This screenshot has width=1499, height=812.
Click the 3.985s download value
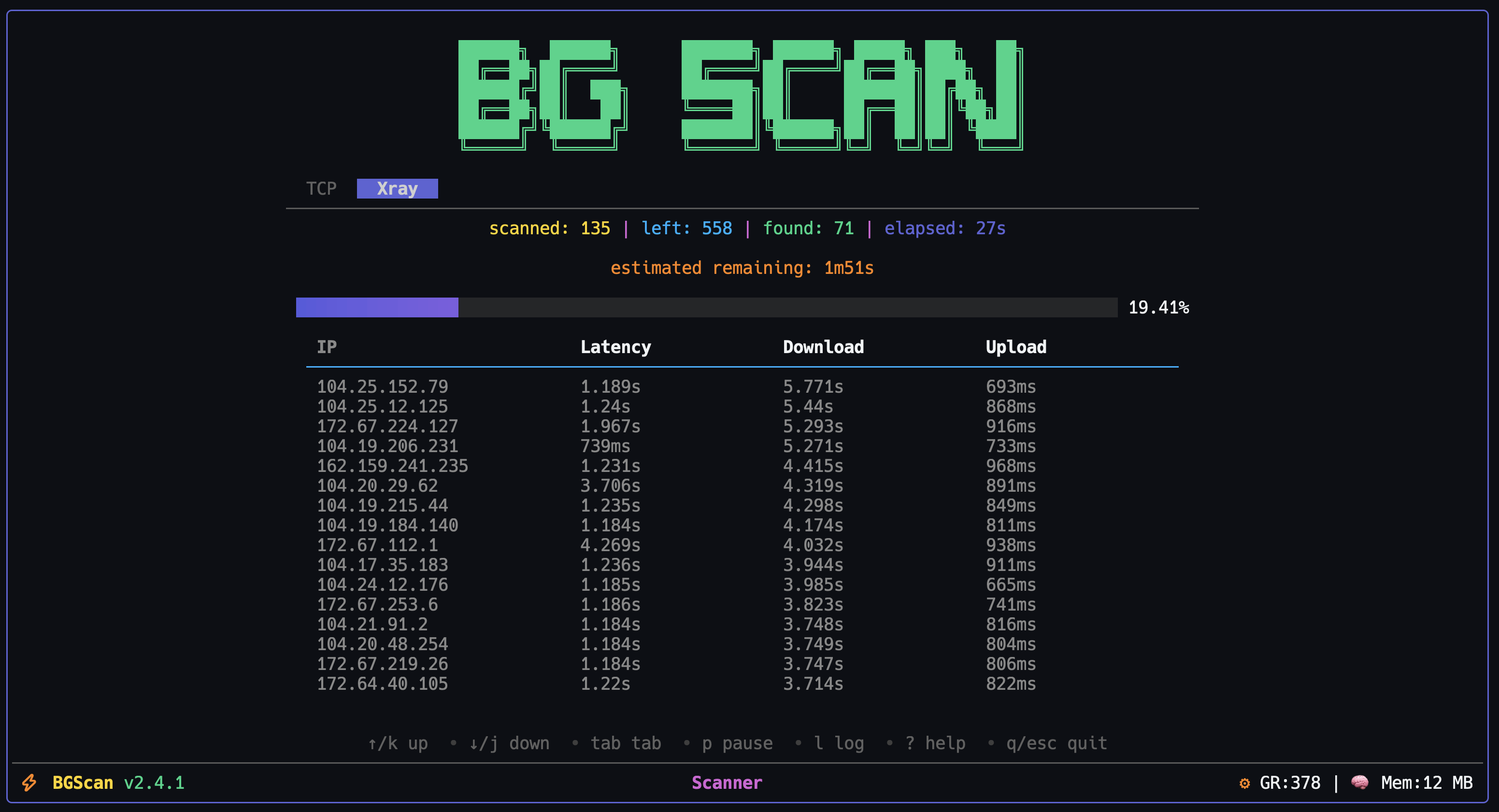[x=813, y=584]
